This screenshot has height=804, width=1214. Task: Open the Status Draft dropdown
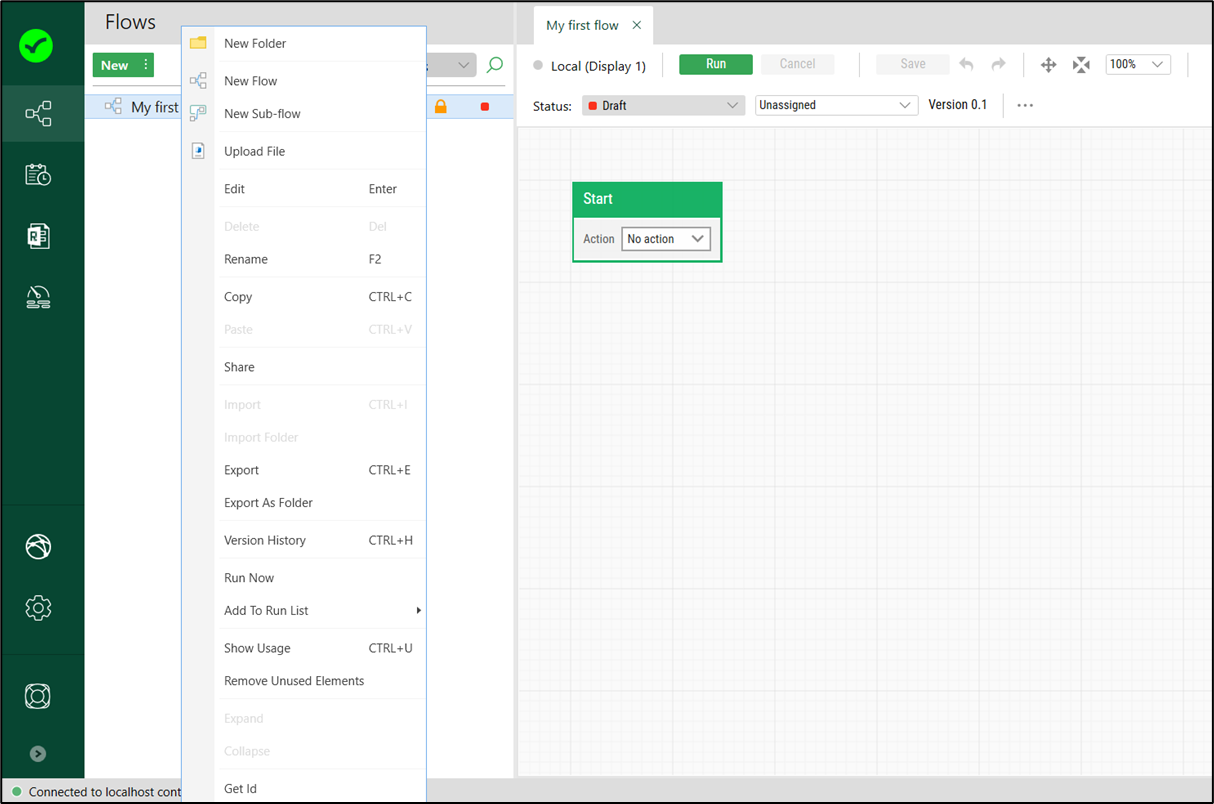pos(662,104)
